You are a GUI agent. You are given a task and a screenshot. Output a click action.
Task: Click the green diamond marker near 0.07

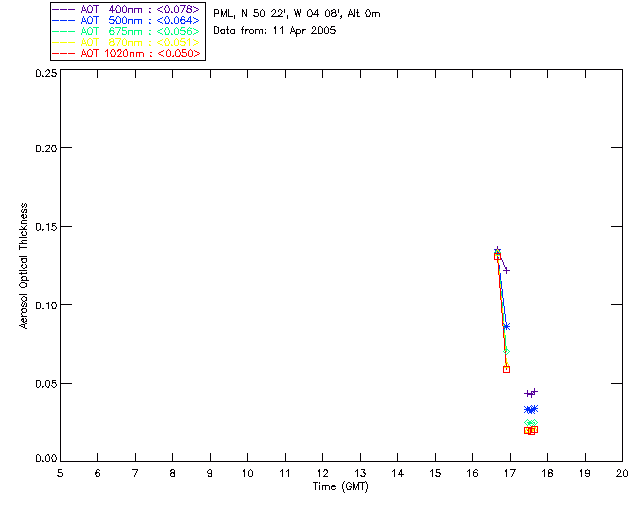507,352
